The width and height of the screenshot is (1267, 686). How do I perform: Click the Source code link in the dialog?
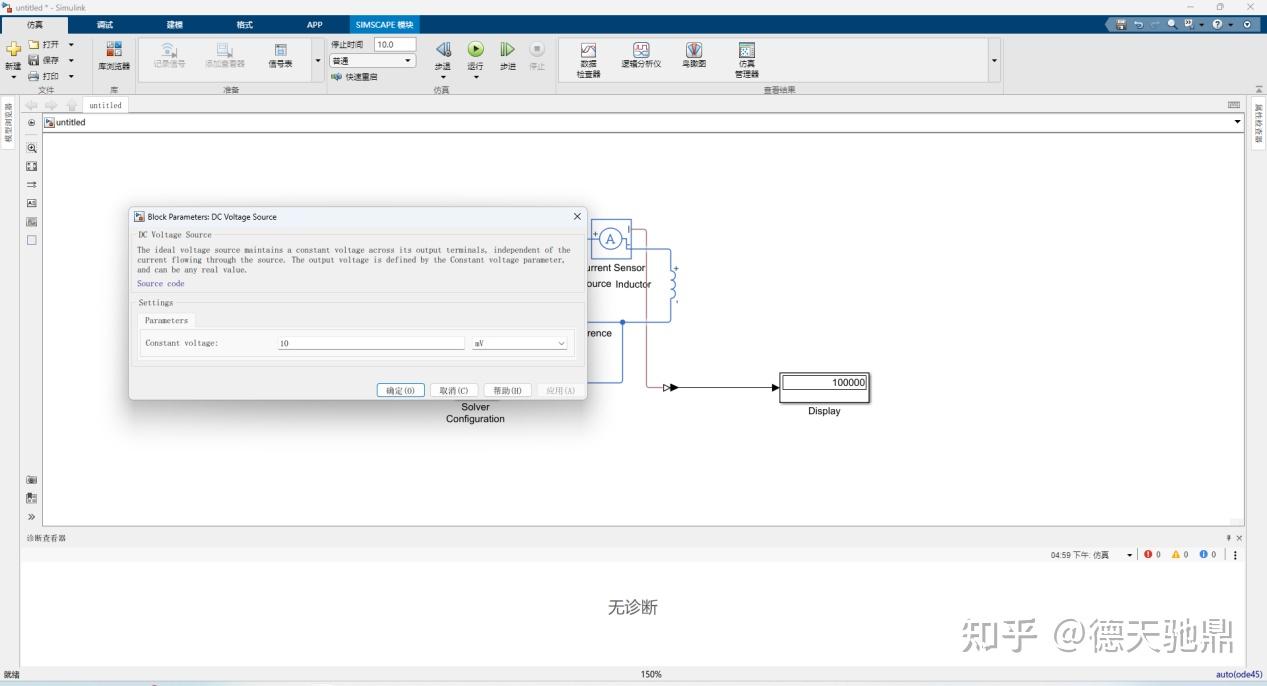[160, 283]
